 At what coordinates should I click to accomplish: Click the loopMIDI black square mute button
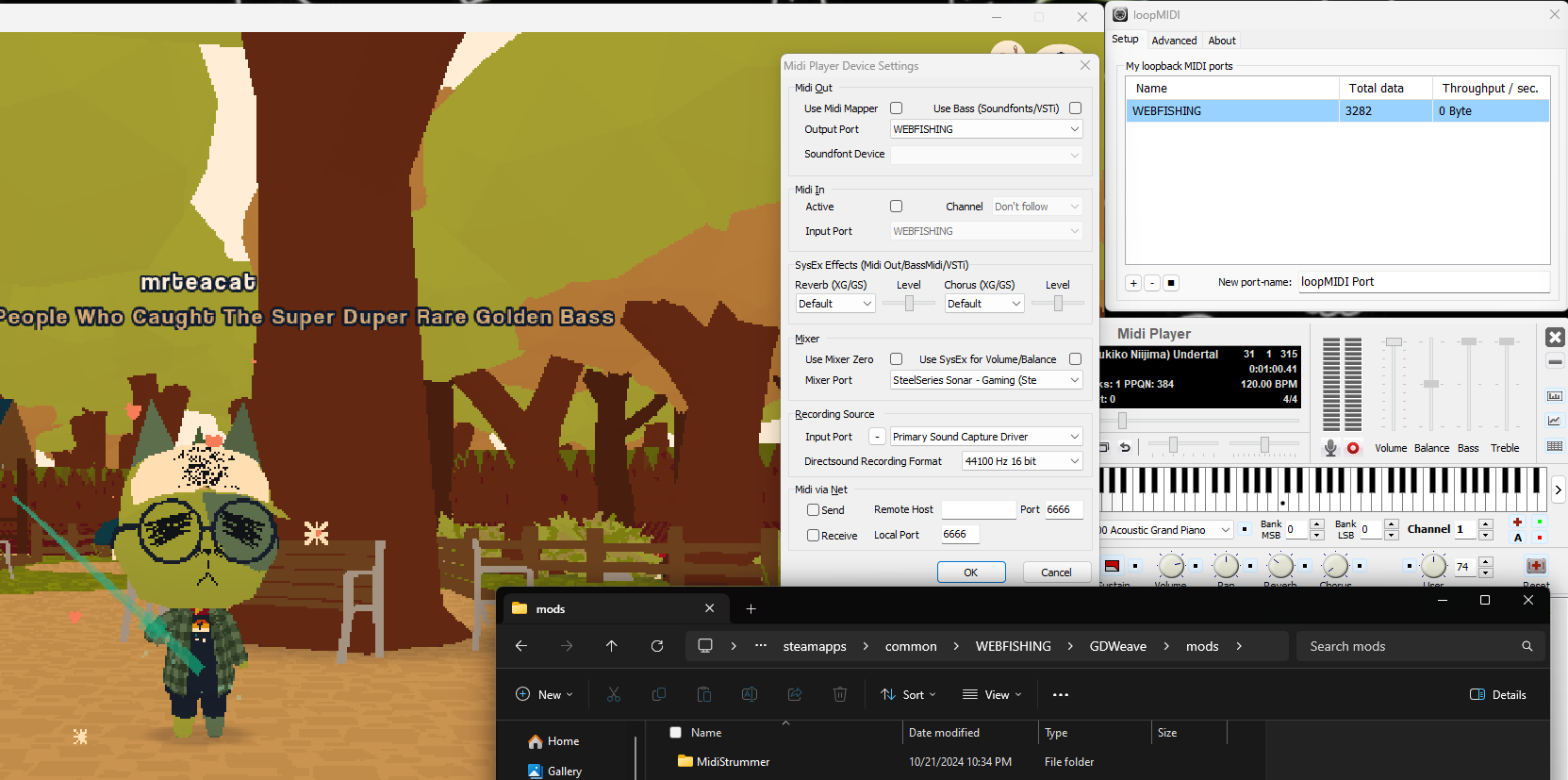click(1171, 283)
